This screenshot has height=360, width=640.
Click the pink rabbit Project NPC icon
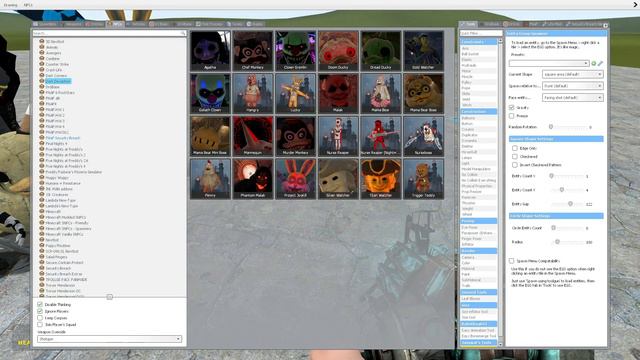[296, 179]
